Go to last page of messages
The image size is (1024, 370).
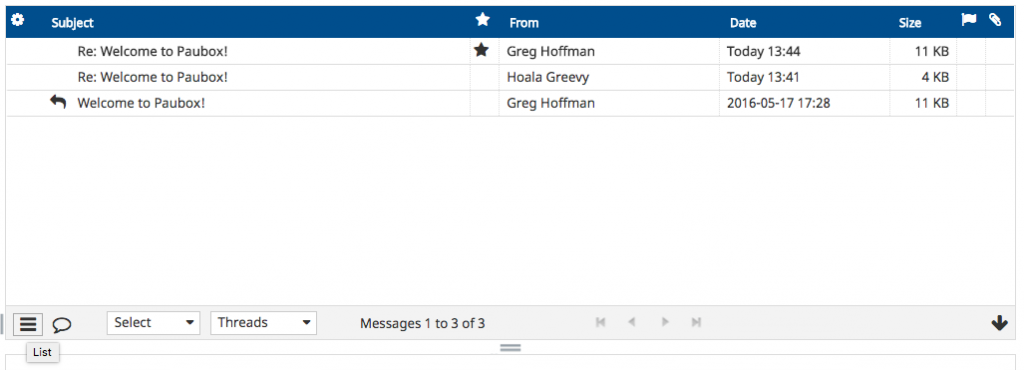click(x=697, y=322)
